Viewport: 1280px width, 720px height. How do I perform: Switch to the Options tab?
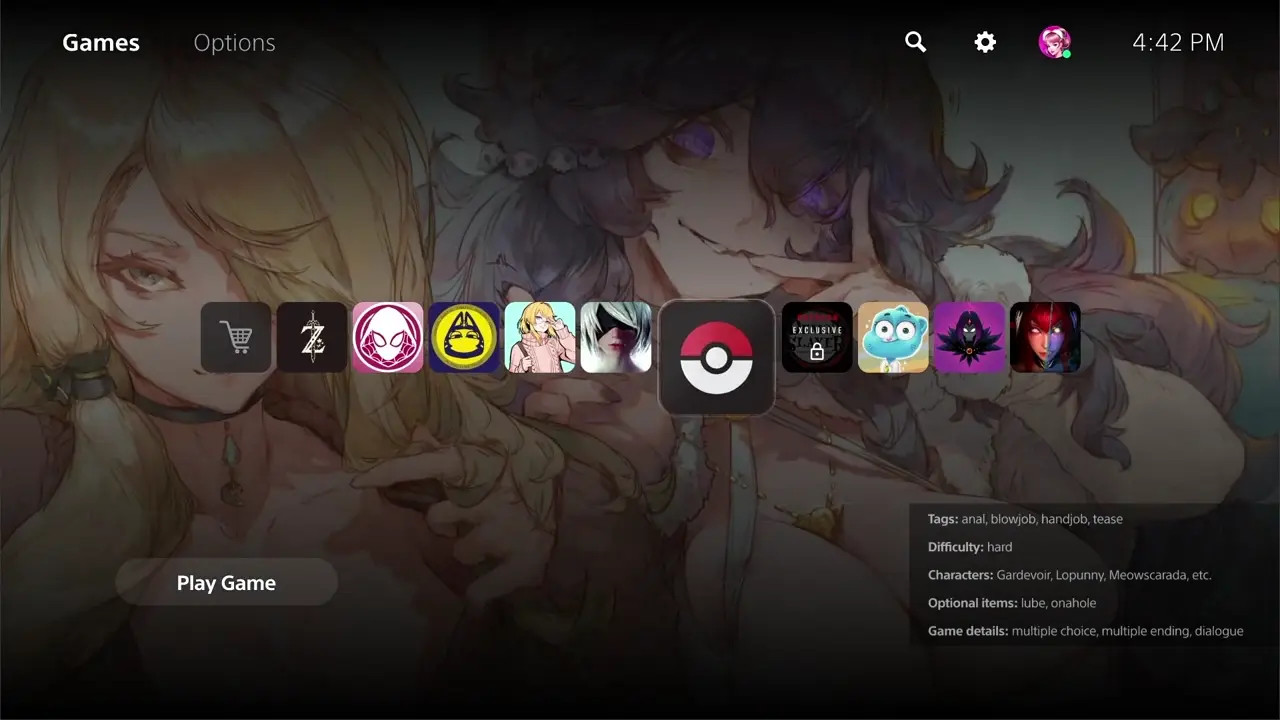[234, 42]
